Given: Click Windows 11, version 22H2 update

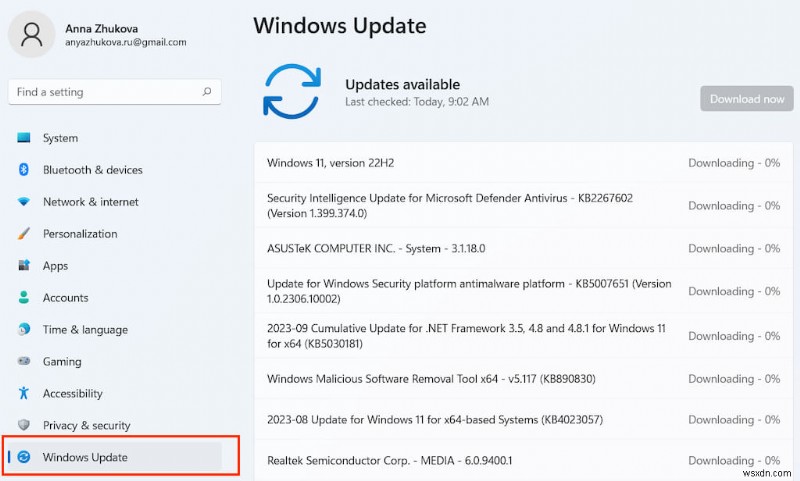Looking at the screenshot, I should coord(330,163).
